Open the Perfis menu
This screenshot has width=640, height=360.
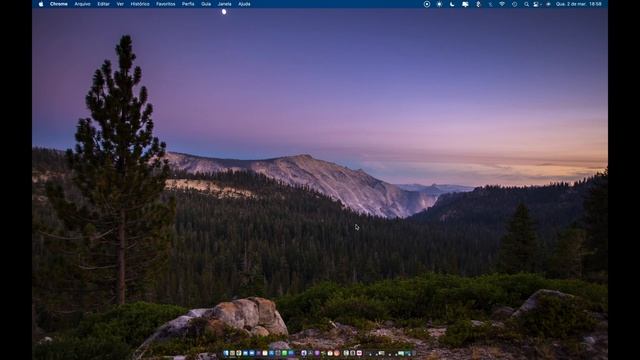click(188, 4)
